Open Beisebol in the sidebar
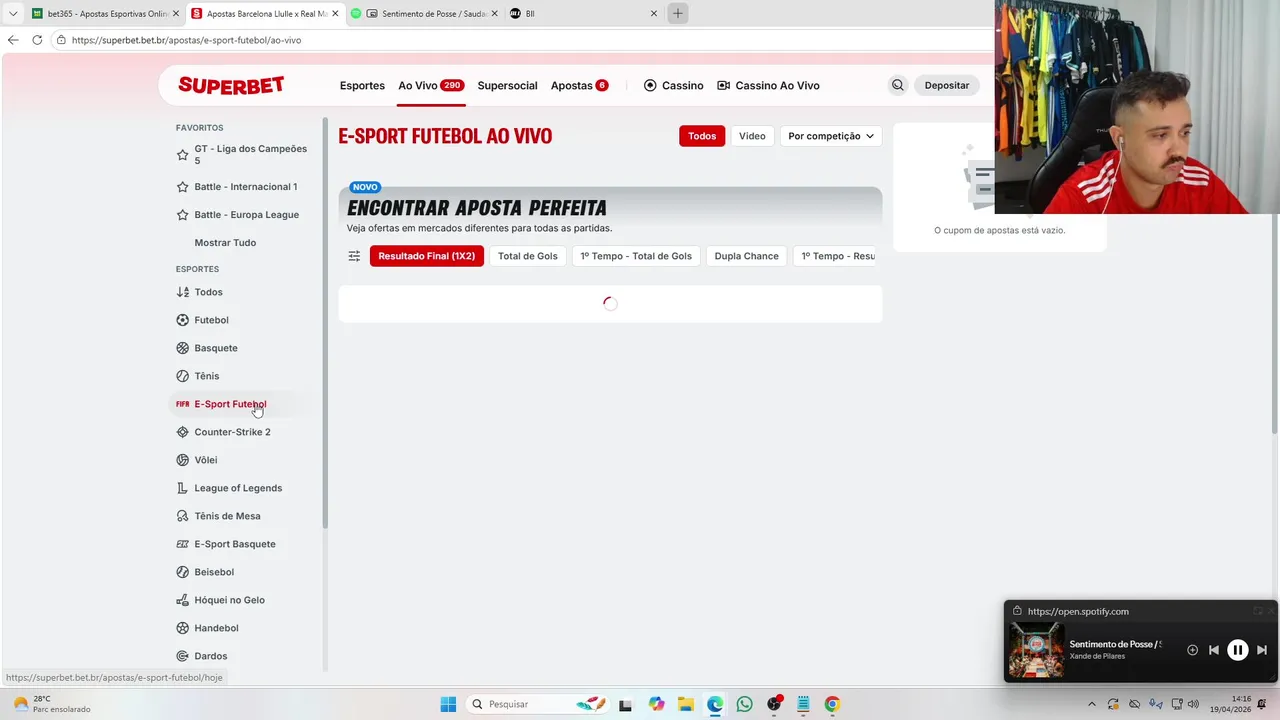 214,572
